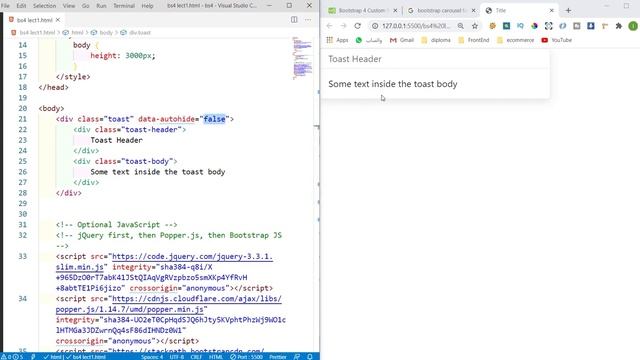Open the Chrome profile avatar
This screenshot has height=360, width=640.
[x=633, y=26]
